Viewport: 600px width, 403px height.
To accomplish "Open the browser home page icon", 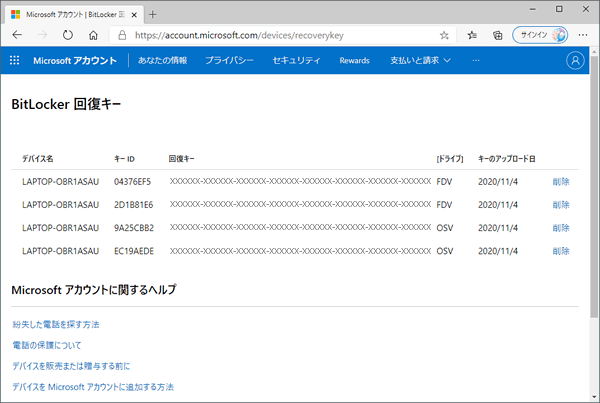I will [93, 35].
